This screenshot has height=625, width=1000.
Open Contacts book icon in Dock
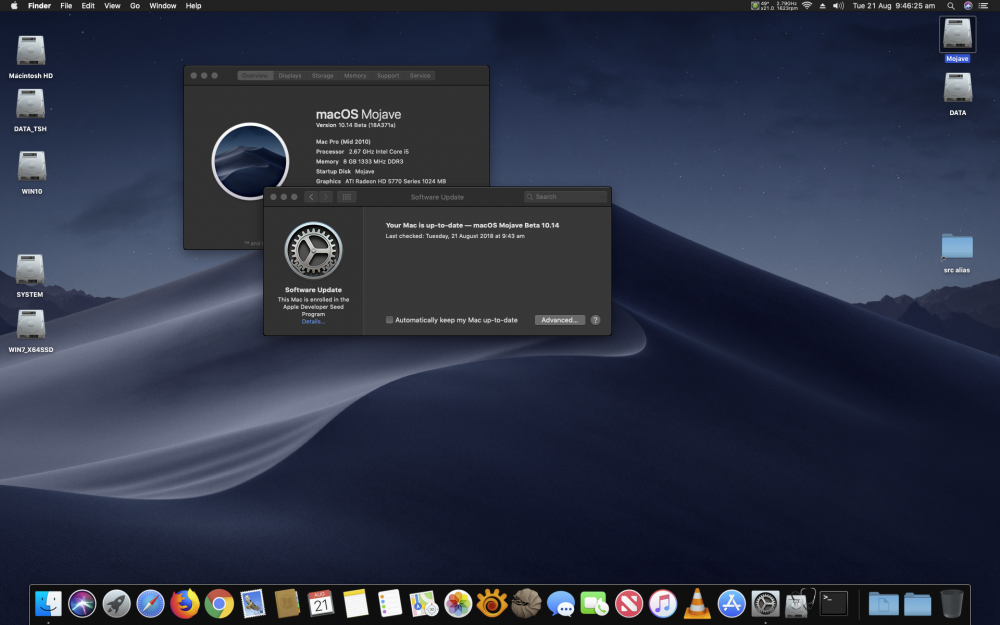point(287,603)
